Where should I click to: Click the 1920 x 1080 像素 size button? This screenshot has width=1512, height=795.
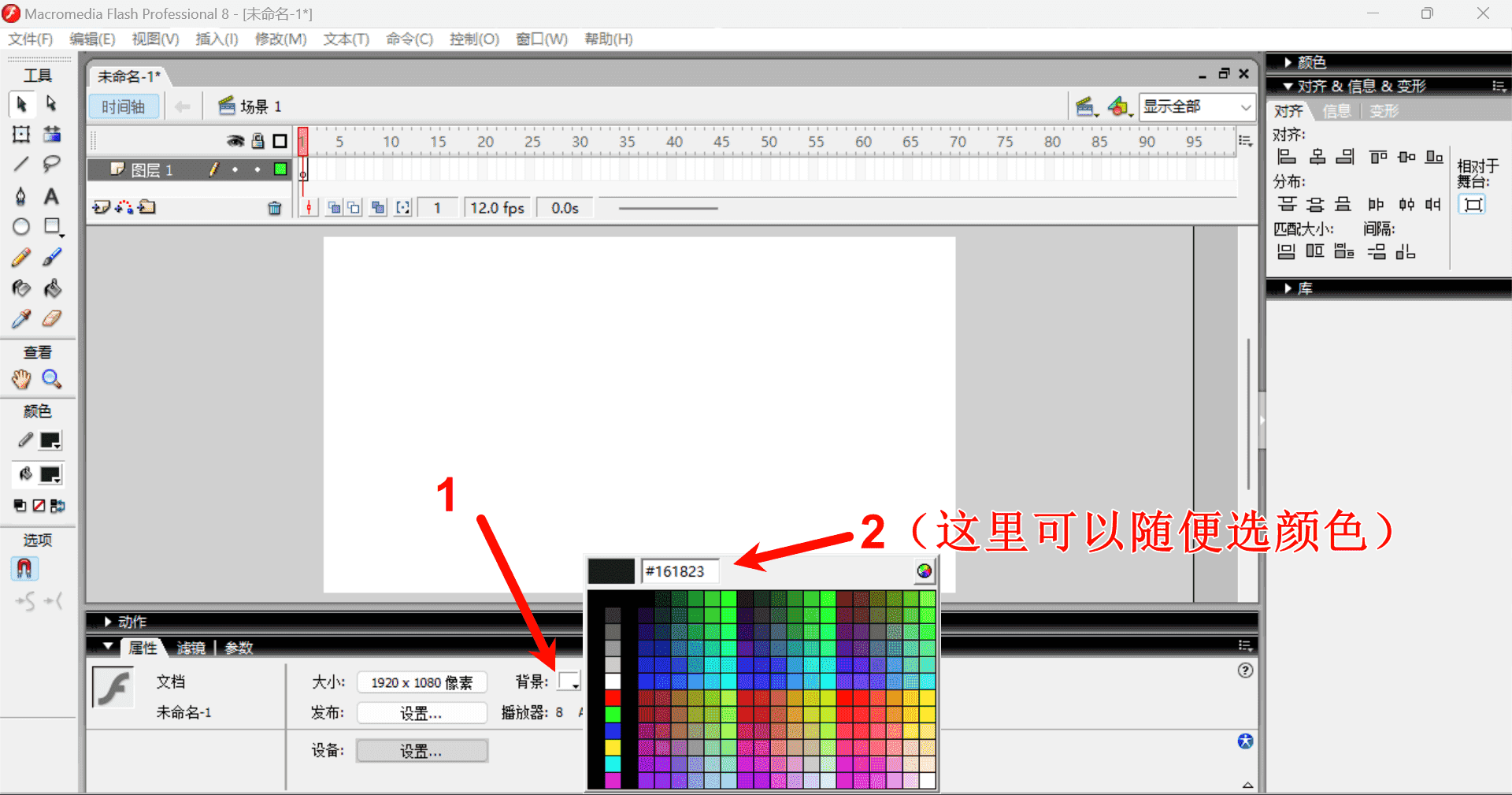pos(421,682)
